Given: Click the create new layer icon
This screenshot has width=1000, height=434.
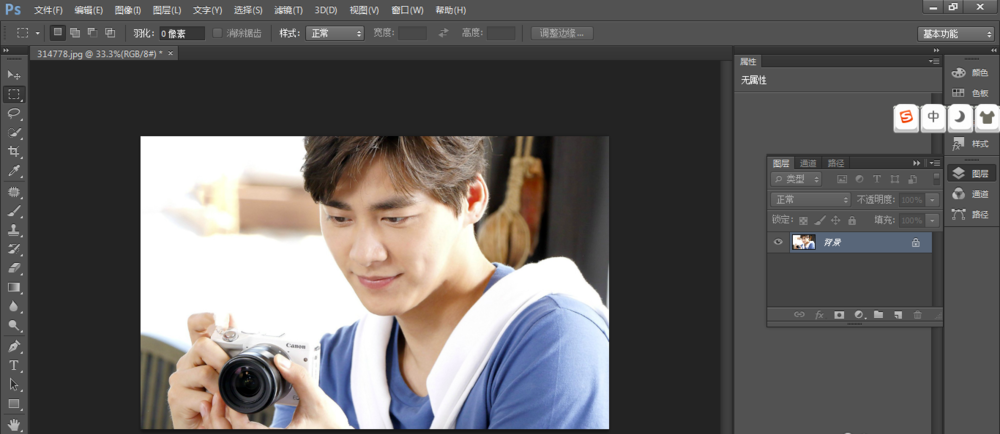Looking at the screenshot, I should (x=897, y=315).
